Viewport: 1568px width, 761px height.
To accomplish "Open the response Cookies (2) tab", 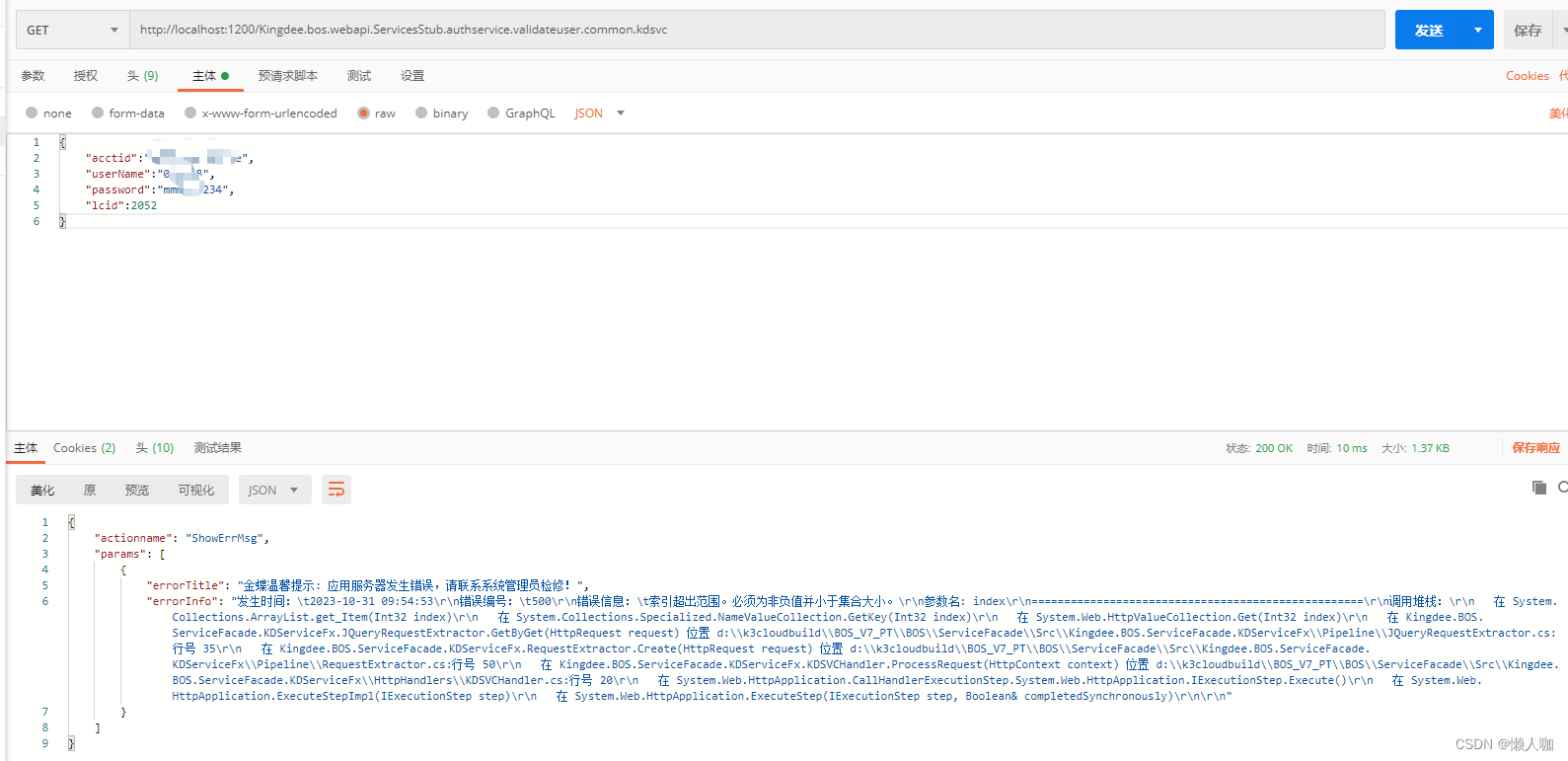I will point(84,448).
